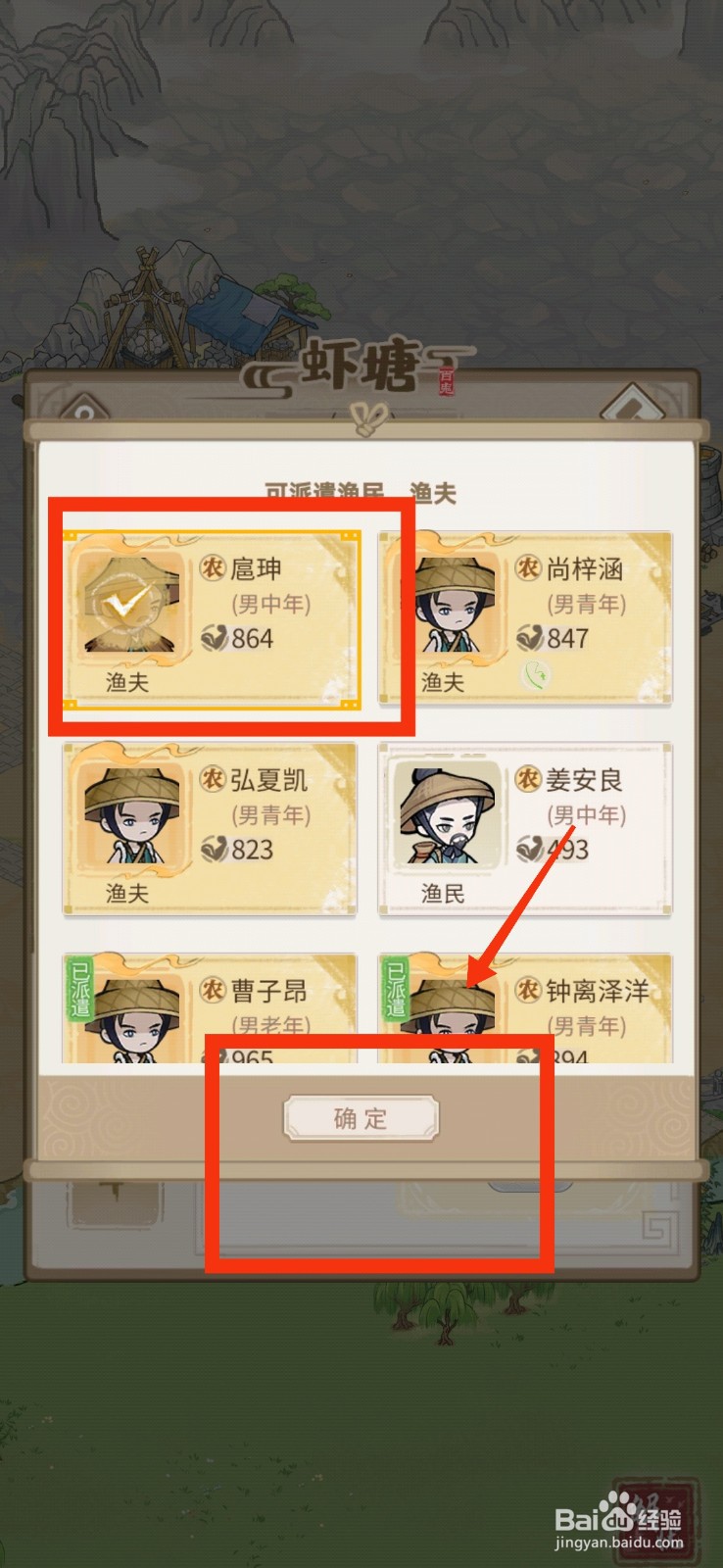Click the 姜安良 name label

point(584,780)
